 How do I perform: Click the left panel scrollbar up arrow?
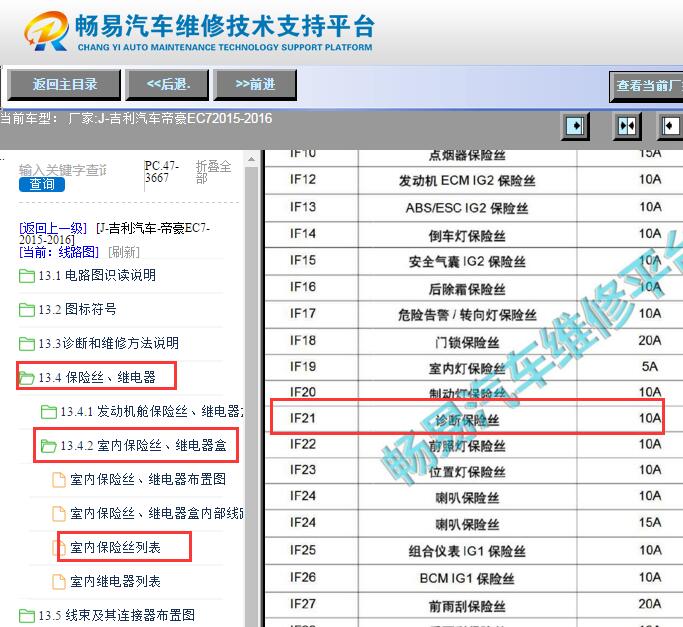(x=251, y=159)
